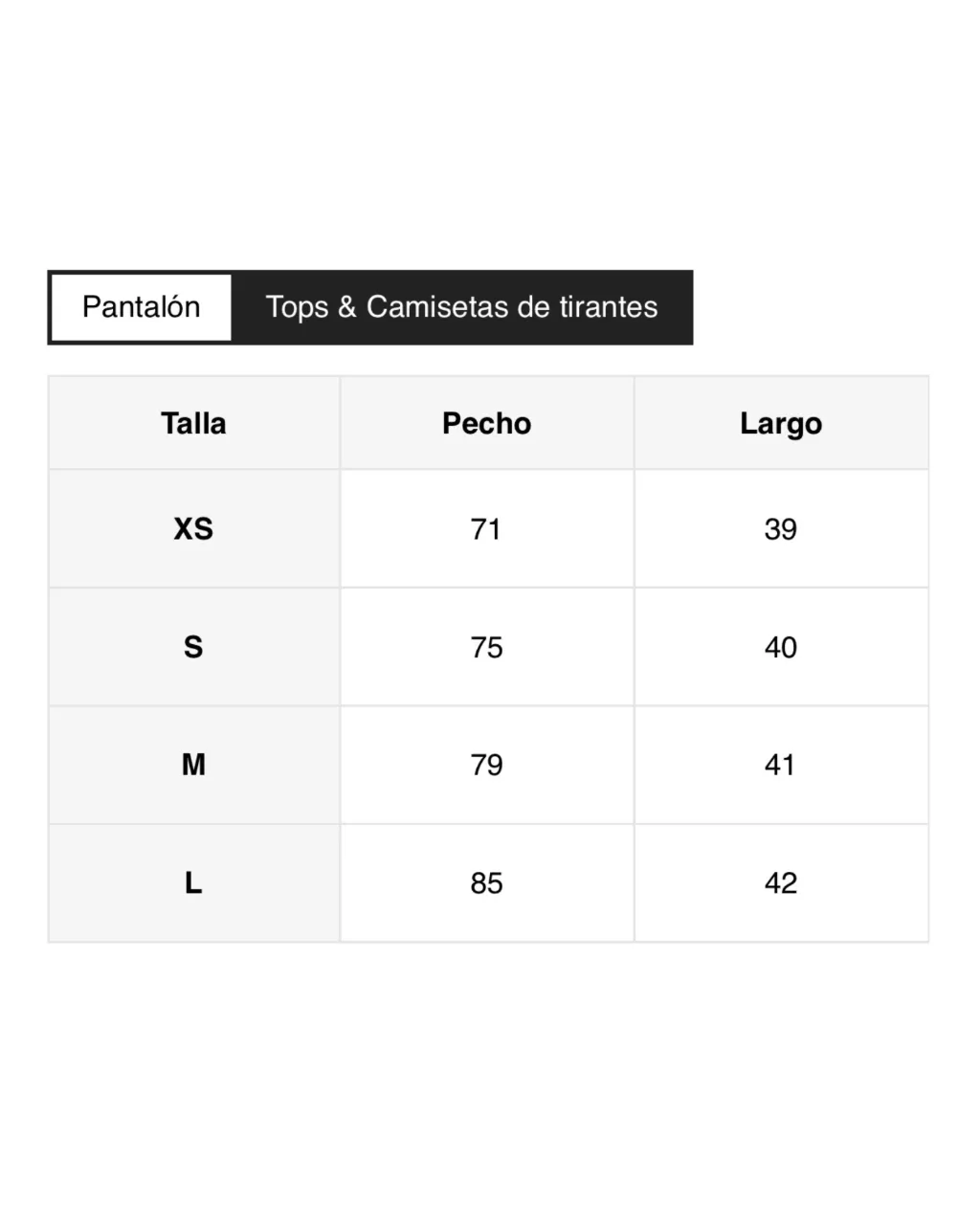980x1225 pixels.
Task: Select the S size row label
Action: [x=193, y=647]
